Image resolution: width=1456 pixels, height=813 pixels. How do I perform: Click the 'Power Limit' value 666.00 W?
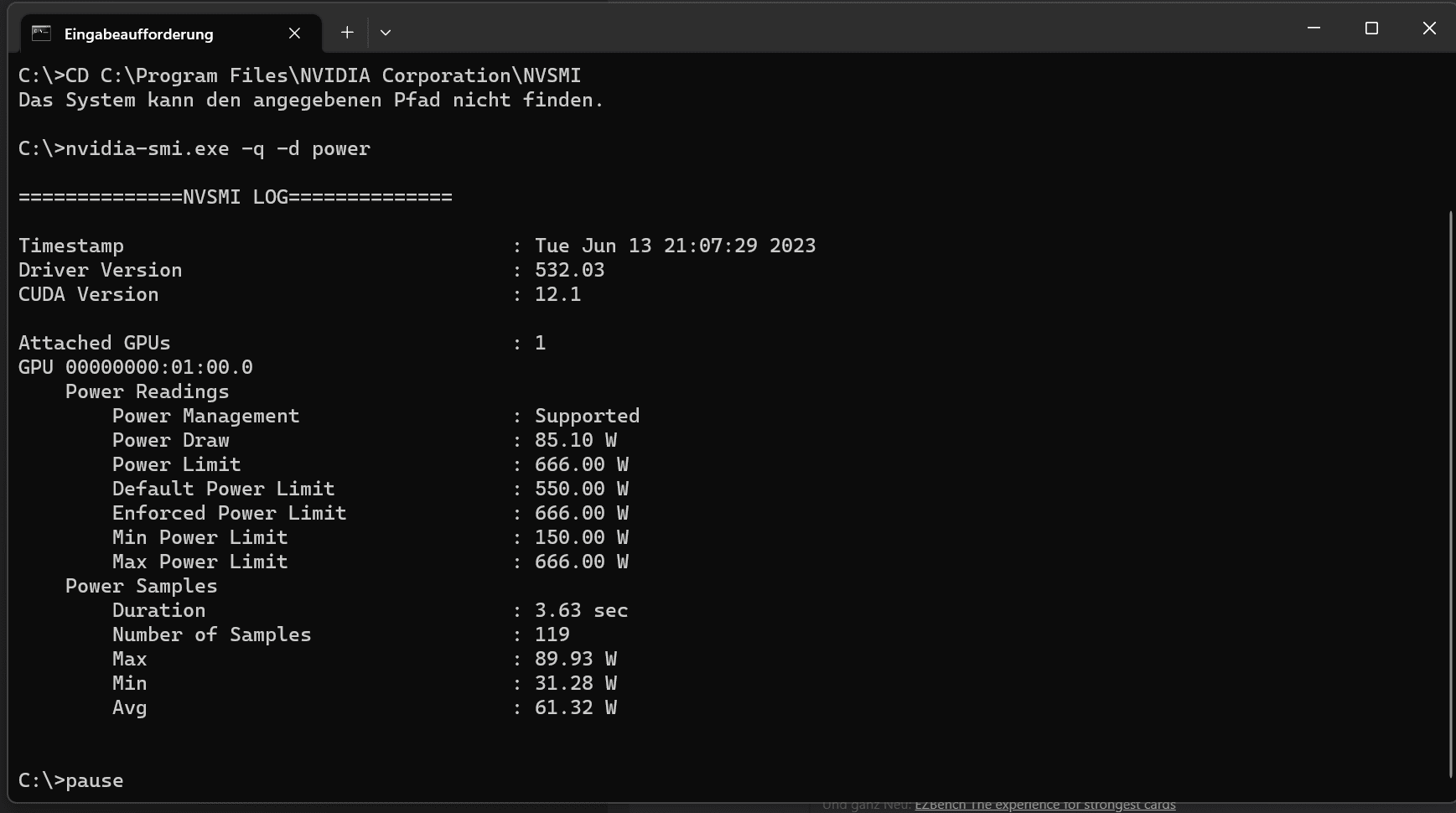pos(581,465)
